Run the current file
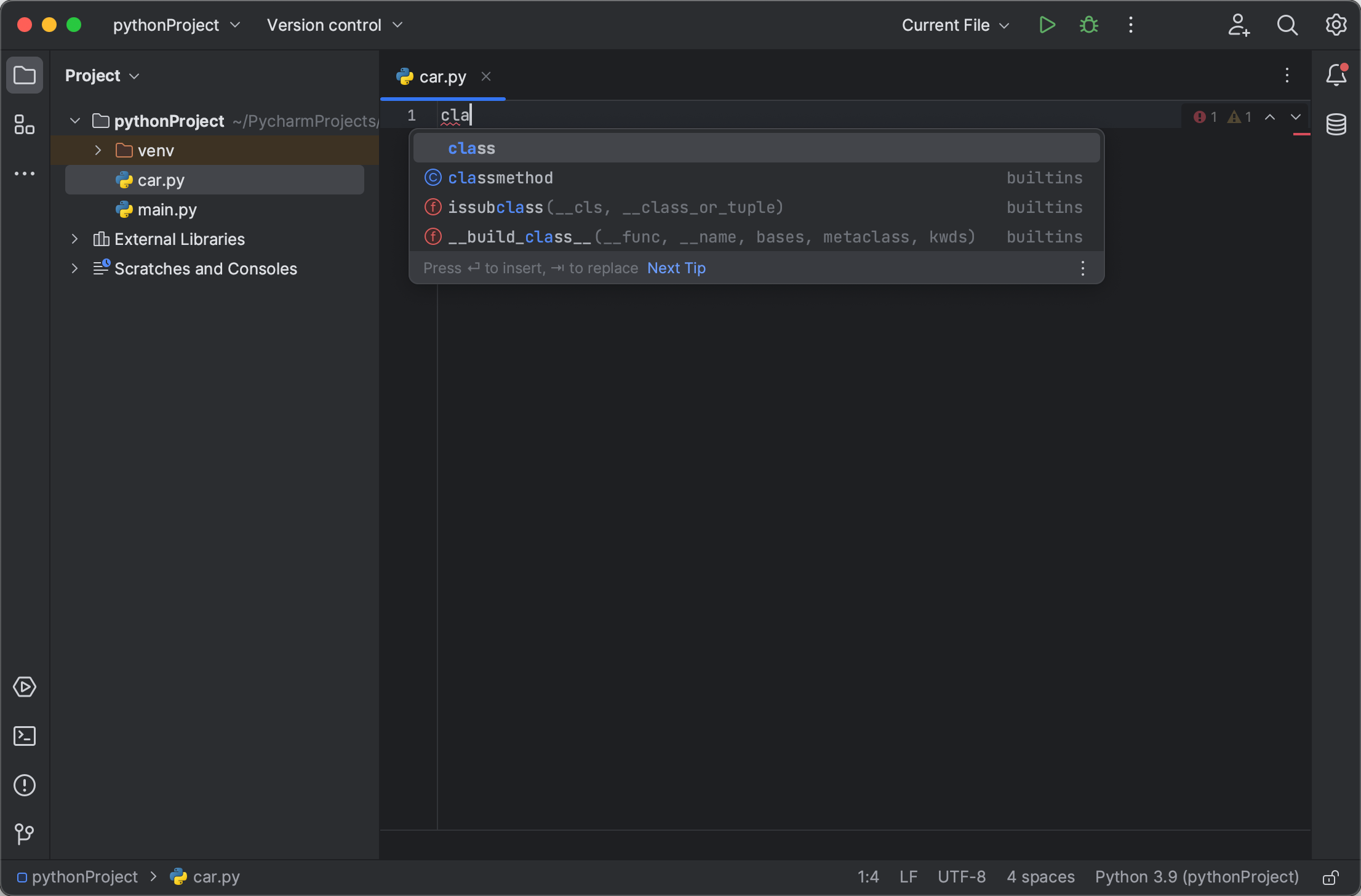1361x896 pixels. pyautogui.click(x=1047, y=25)
